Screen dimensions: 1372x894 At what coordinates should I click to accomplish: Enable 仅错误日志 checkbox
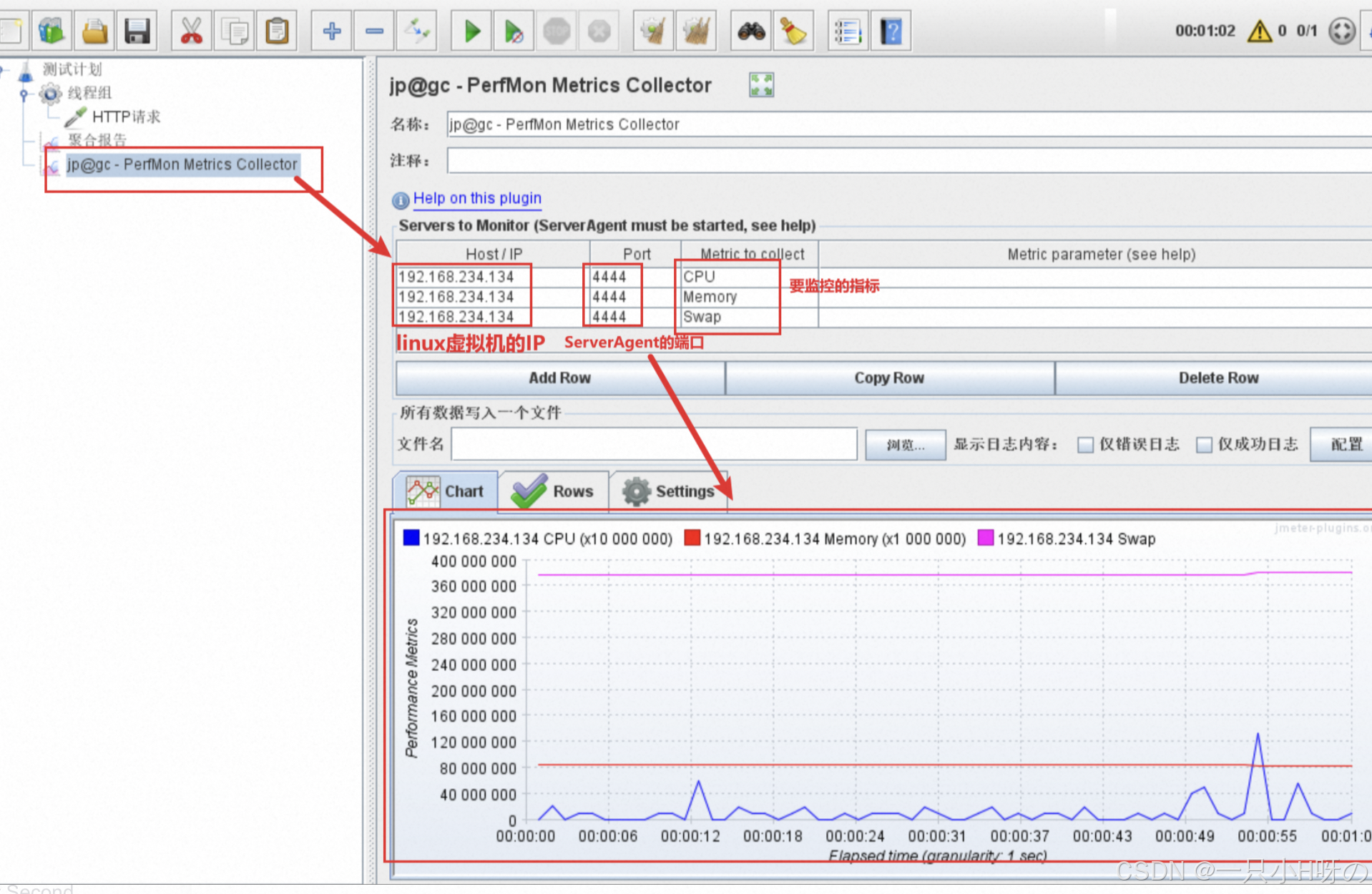coord(1085,445)
